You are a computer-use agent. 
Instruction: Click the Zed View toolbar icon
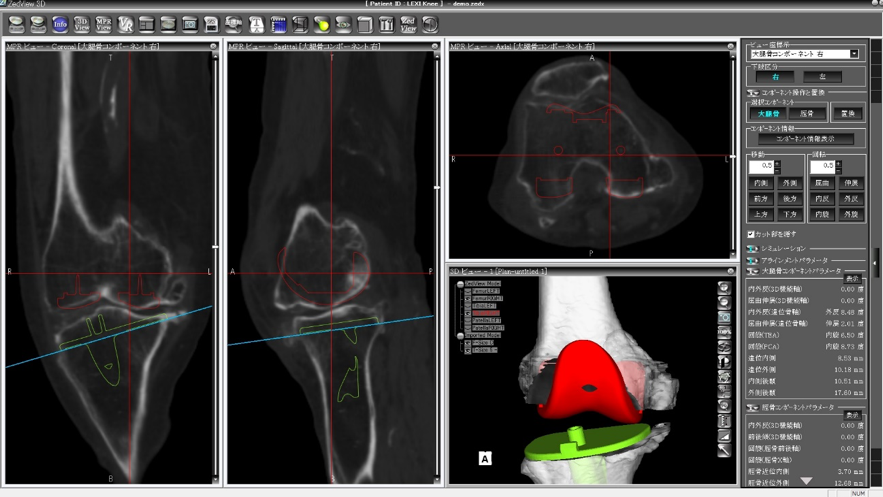408,24
